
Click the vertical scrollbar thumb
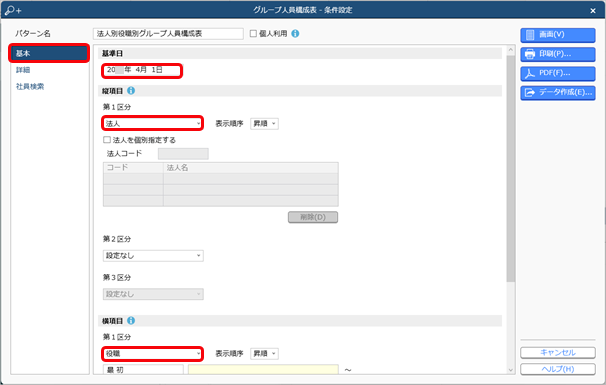tap(511, 169)
